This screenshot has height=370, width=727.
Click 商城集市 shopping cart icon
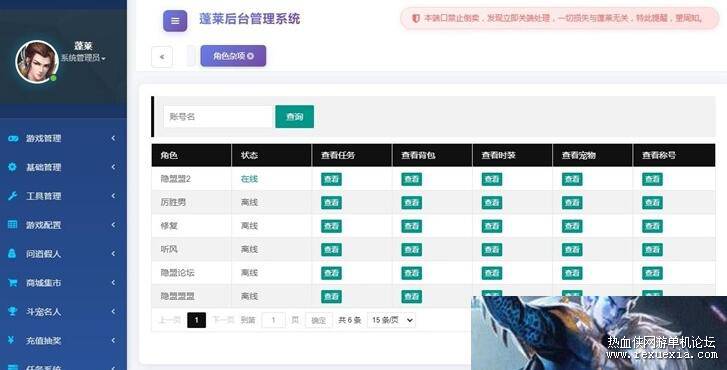[x=13, y=282]
